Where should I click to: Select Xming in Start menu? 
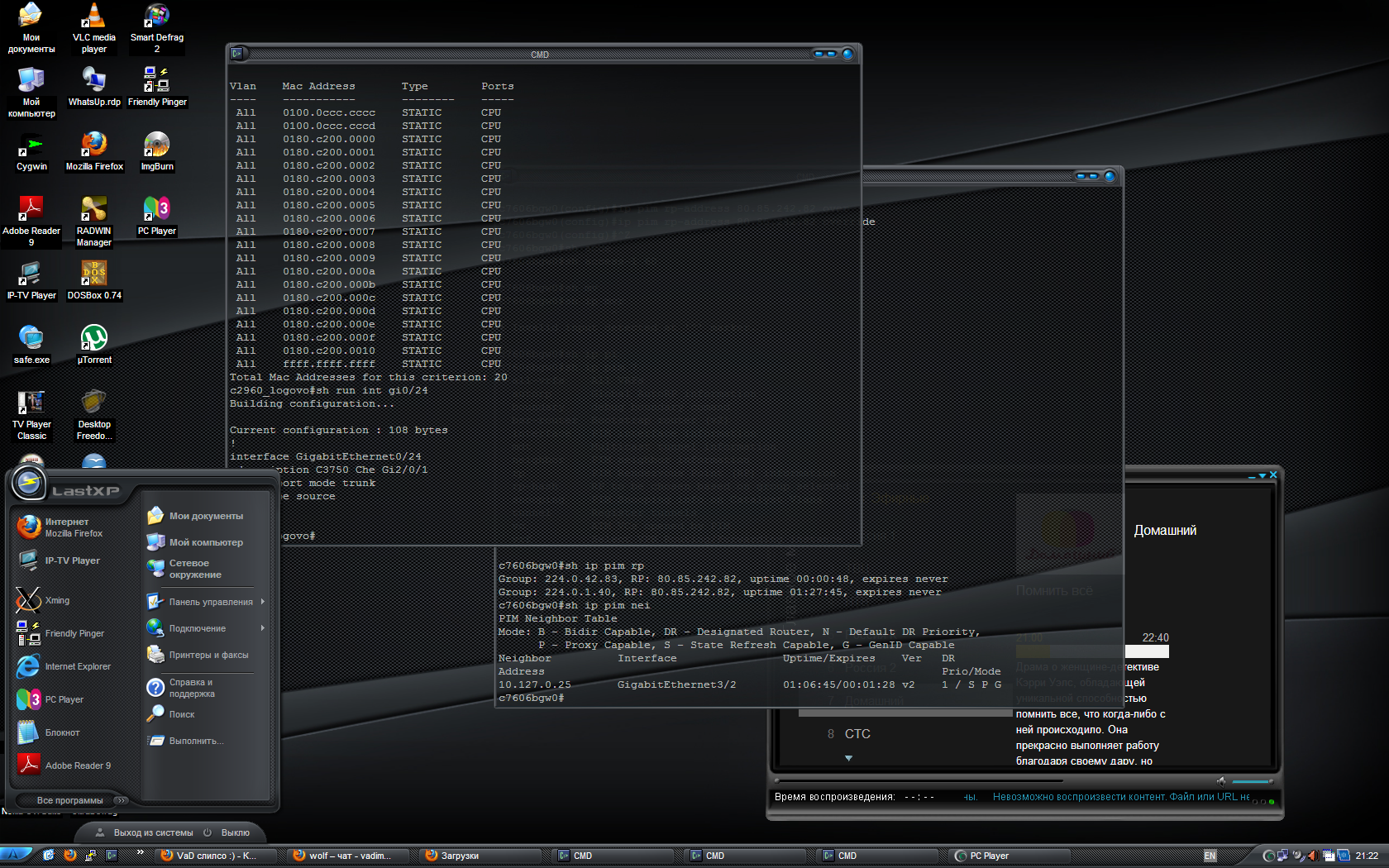tap(74, 600)
